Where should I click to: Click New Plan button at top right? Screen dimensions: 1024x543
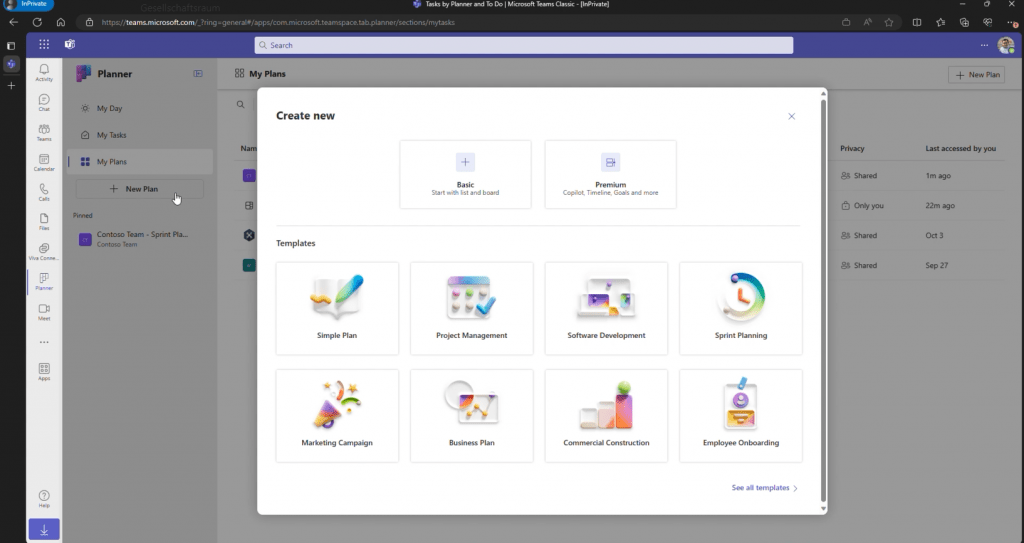tap(976, 74)
